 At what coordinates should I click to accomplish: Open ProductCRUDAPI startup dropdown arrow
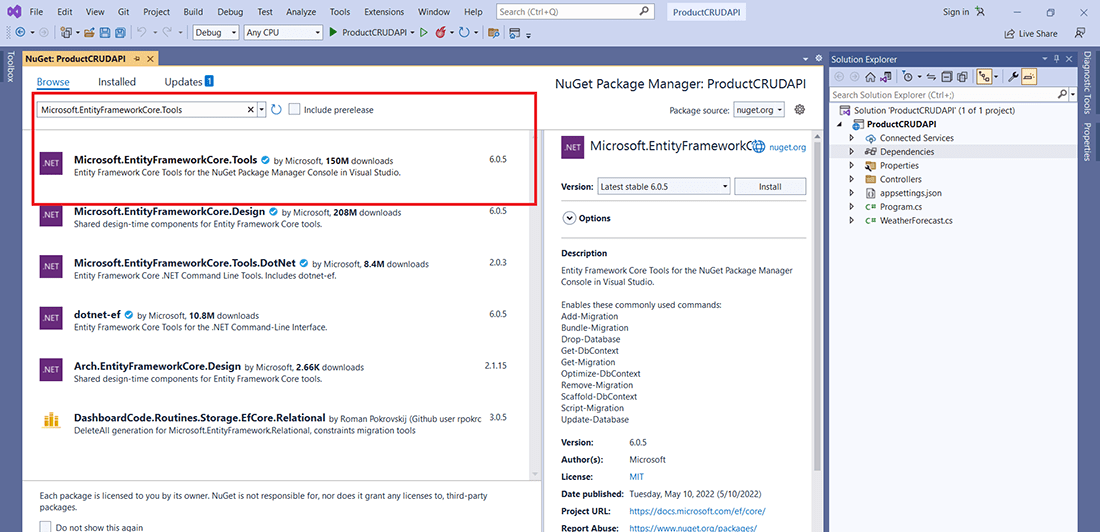click(412, 32)
